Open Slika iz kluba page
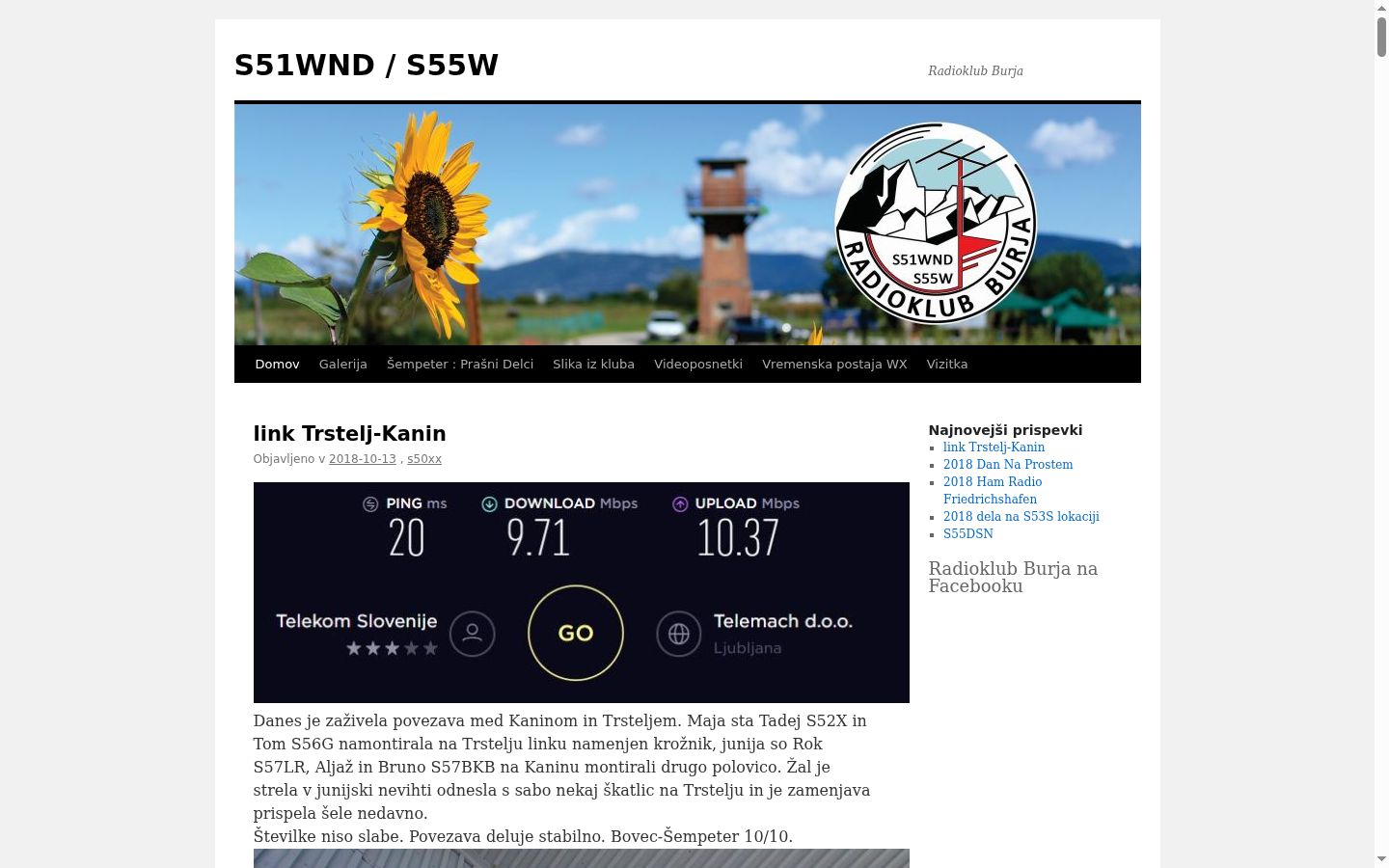The image size is (1389, 868). pos(593,365)
